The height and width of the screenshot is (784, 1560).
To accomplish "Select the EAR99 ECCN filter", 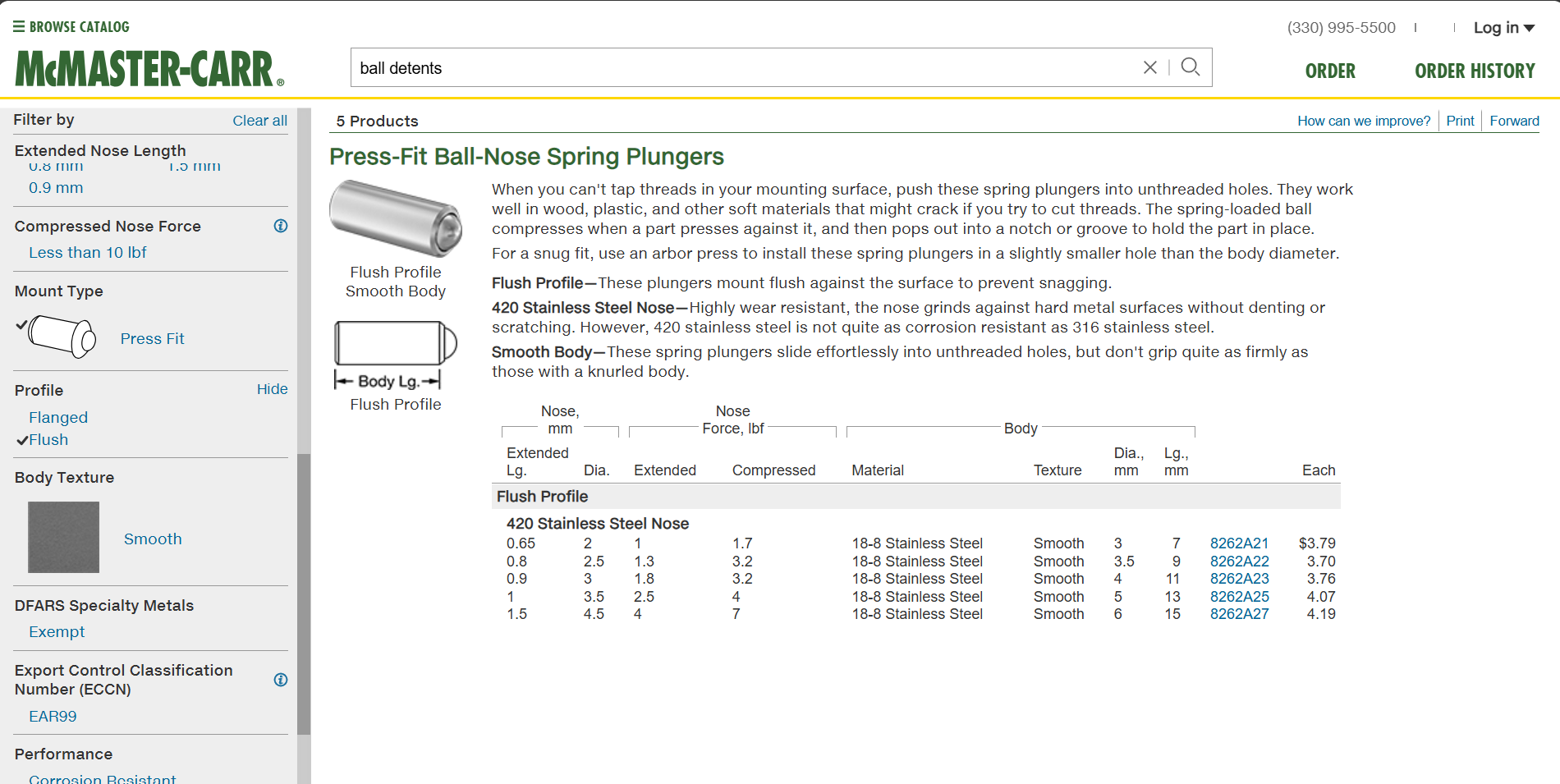I will click(53, 717).
